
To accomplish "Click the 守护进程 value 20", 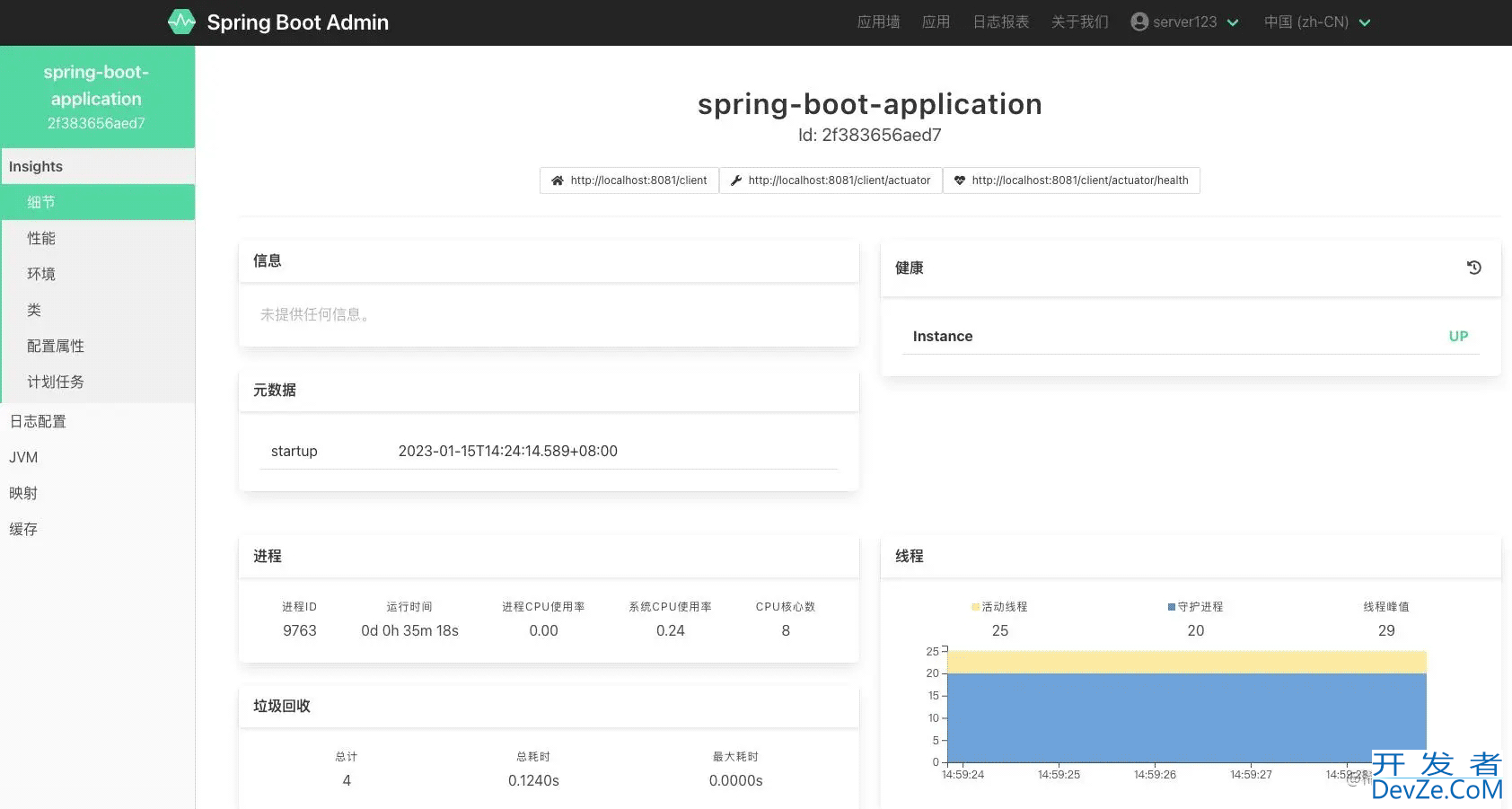I will pos(1196,630).
